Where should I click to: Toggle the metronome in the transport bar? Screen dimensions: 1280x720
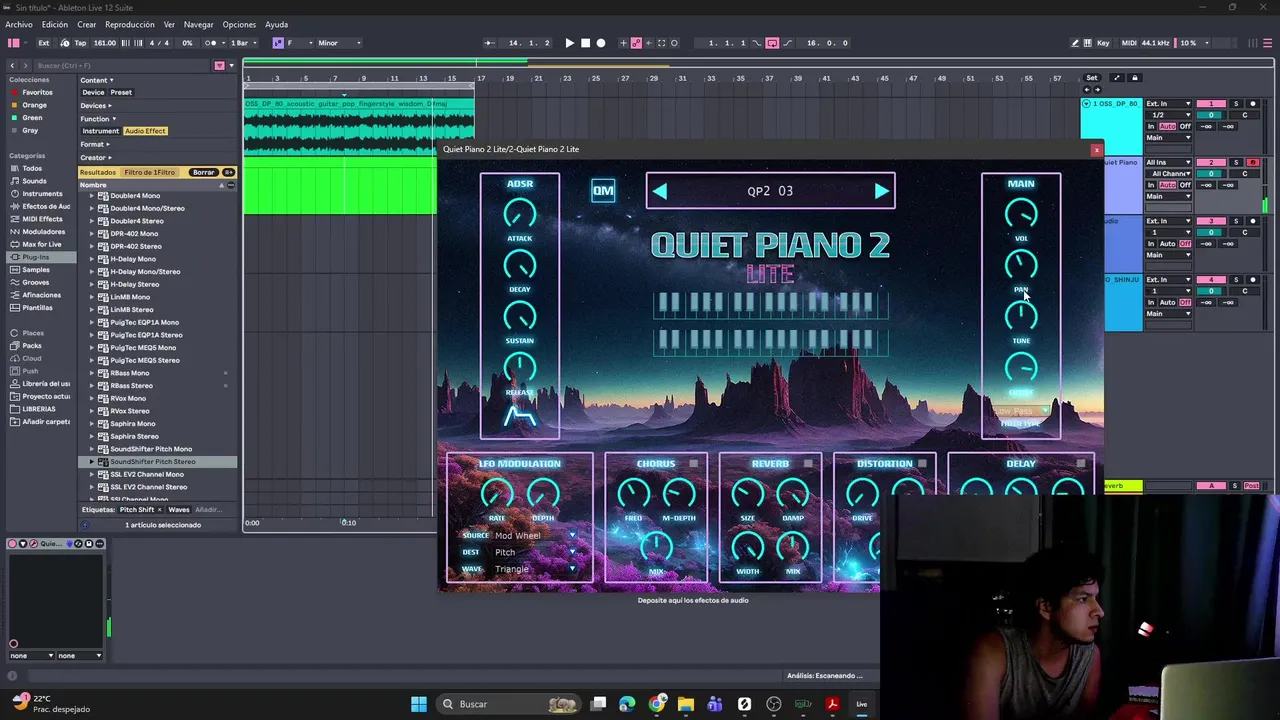(x=211, y=43)
